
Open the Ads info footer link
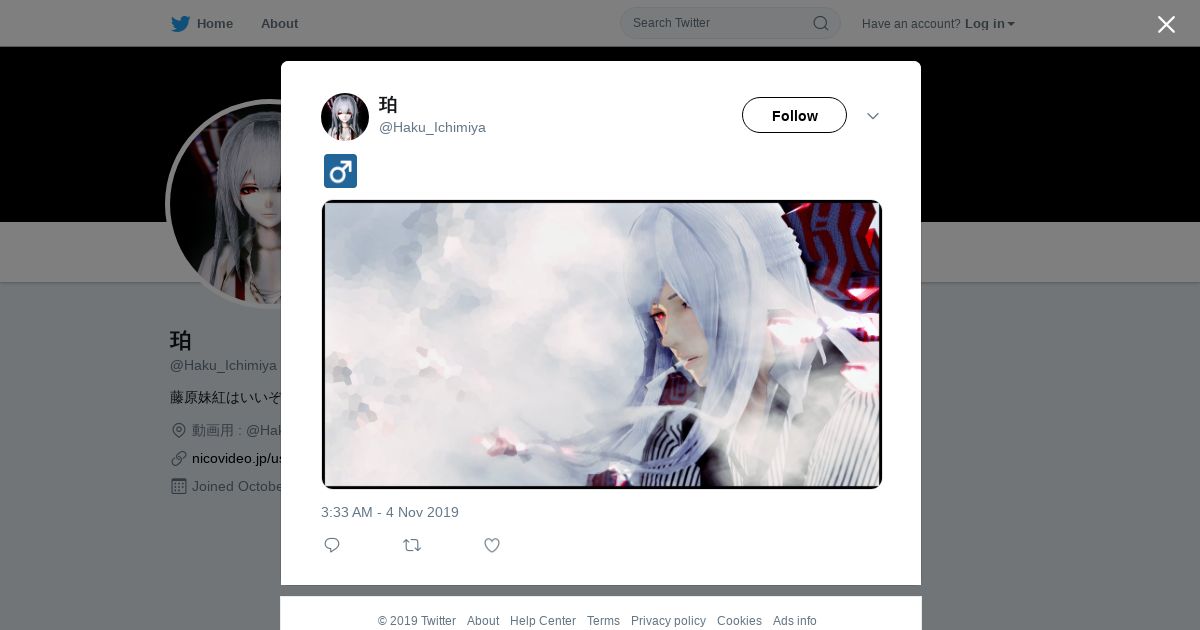(795, 621)
